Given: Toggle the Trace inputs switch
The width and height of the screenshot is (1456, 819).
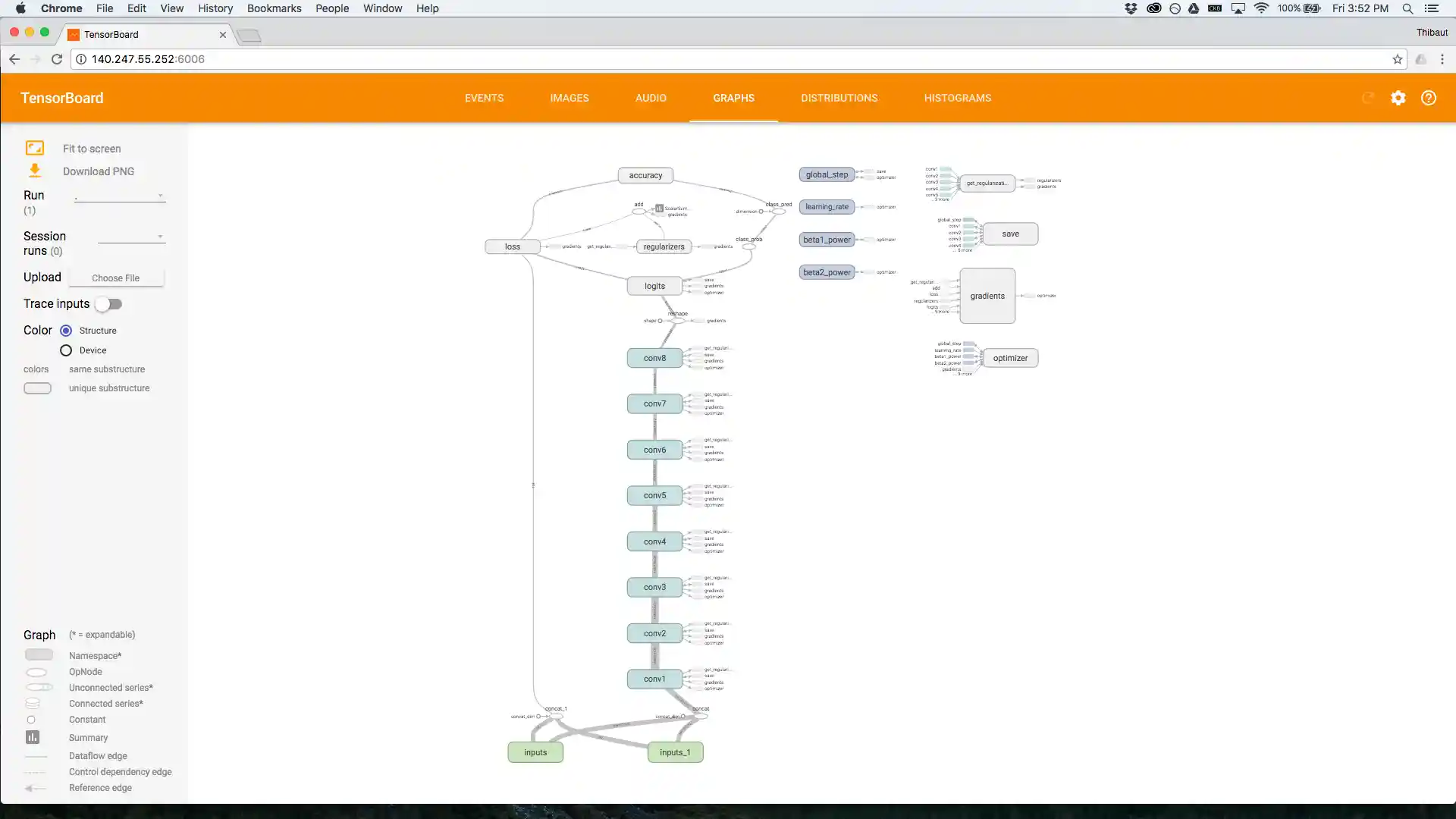Looking at the screenshot, I should point(108,304).
